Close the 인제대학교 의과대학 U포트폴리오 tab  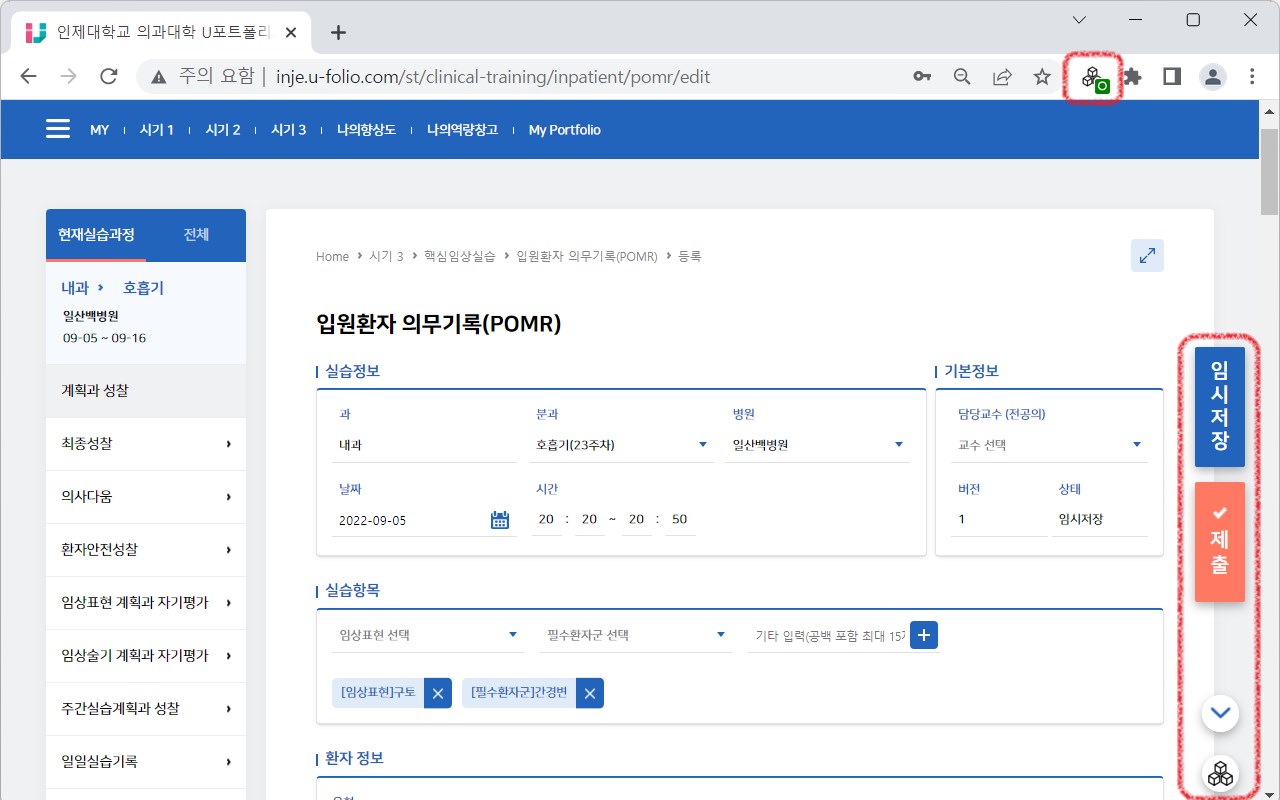(x=291, y=32)
